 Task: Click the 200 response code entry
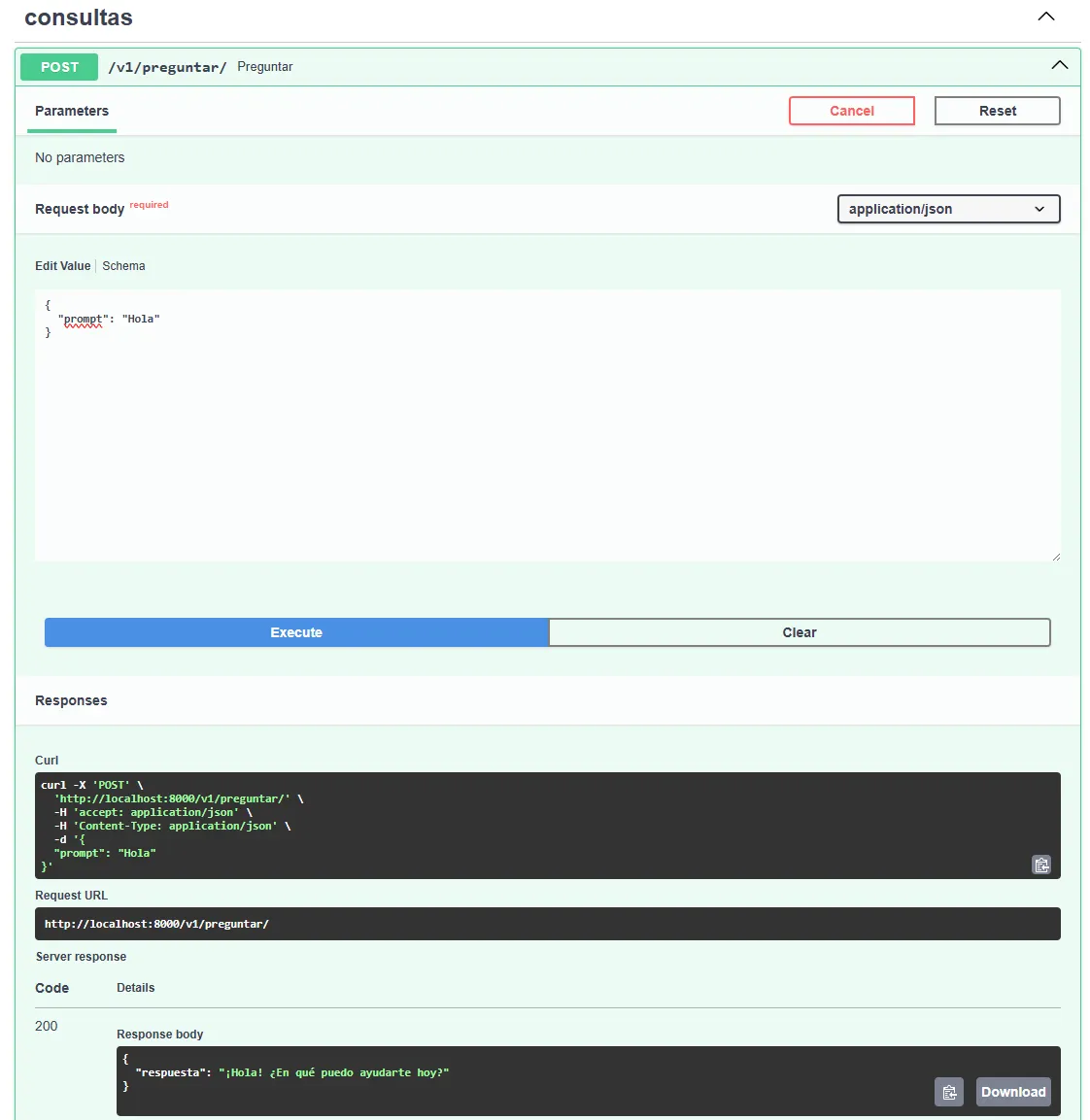pos(46,1026)
